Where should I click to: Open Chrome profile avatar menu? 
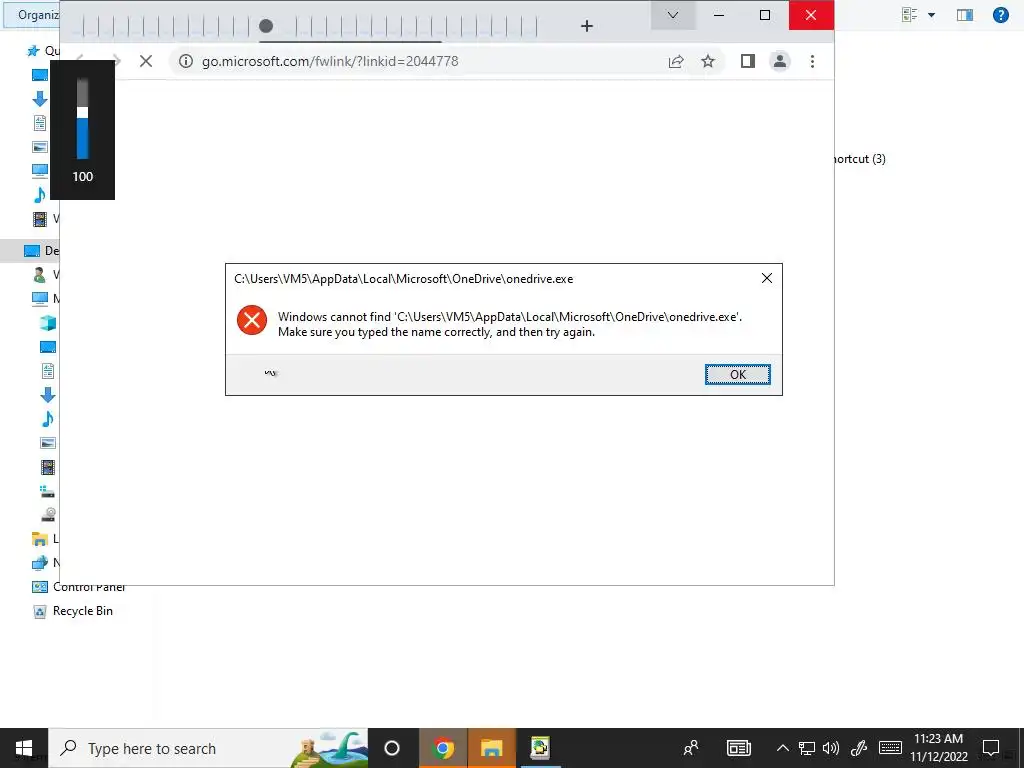point(780,61)
